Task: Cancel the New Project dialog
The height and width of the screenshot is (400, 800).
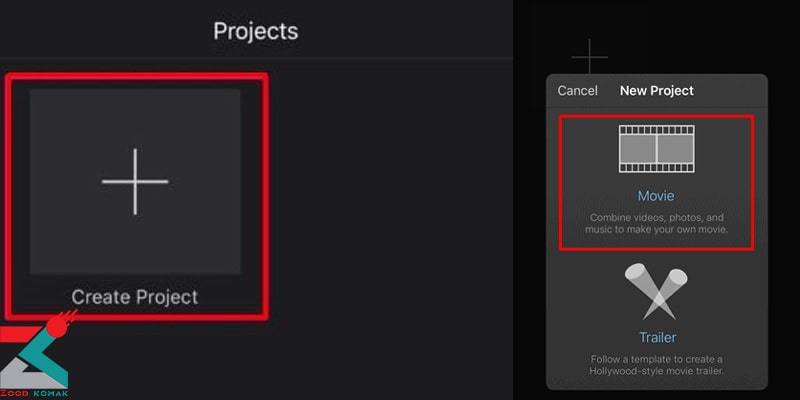Action: (577, 91)
